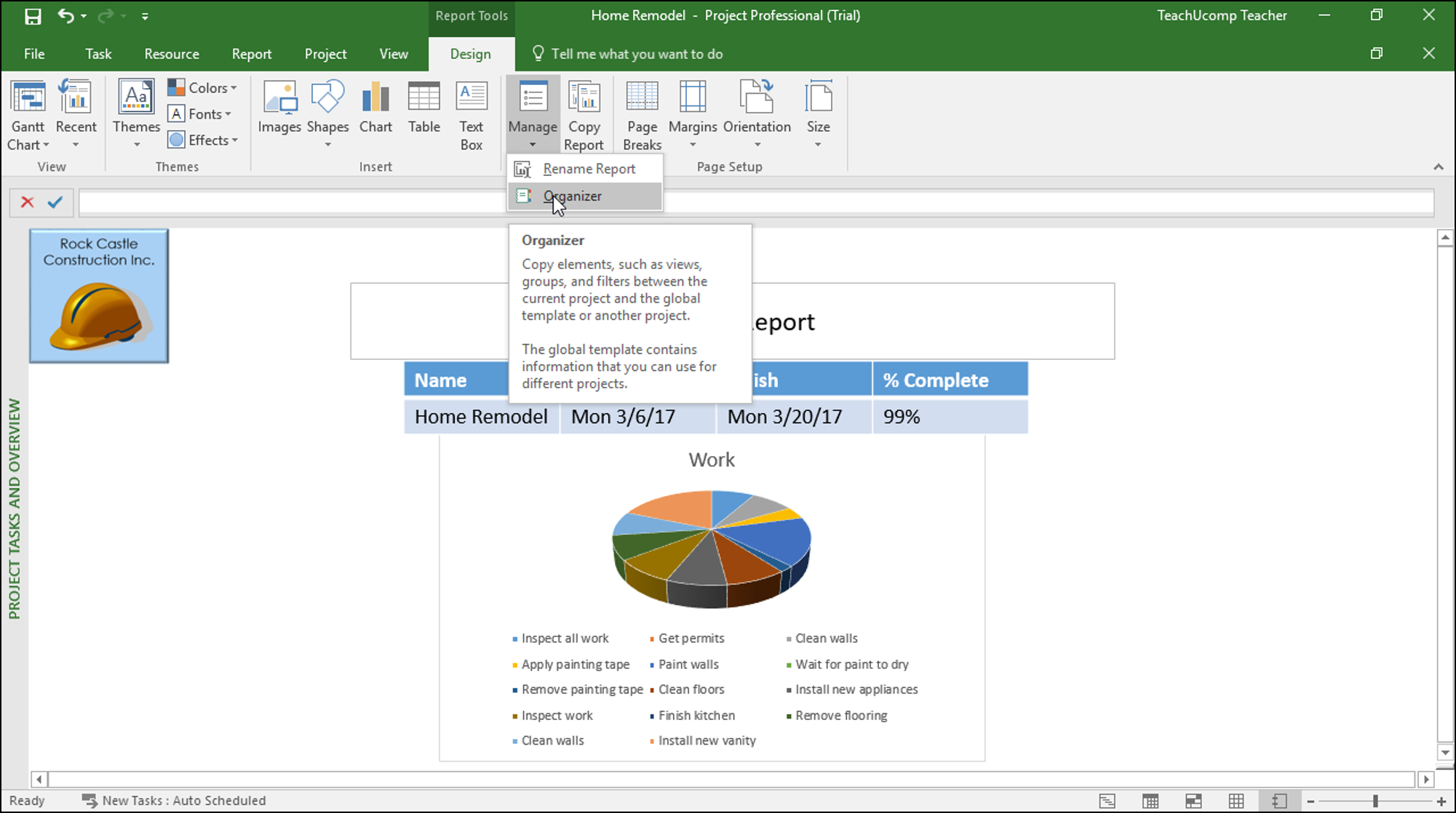
Task: Open the theme Colors dropdown
Action: pyautogui.click(x=202, y=88)
